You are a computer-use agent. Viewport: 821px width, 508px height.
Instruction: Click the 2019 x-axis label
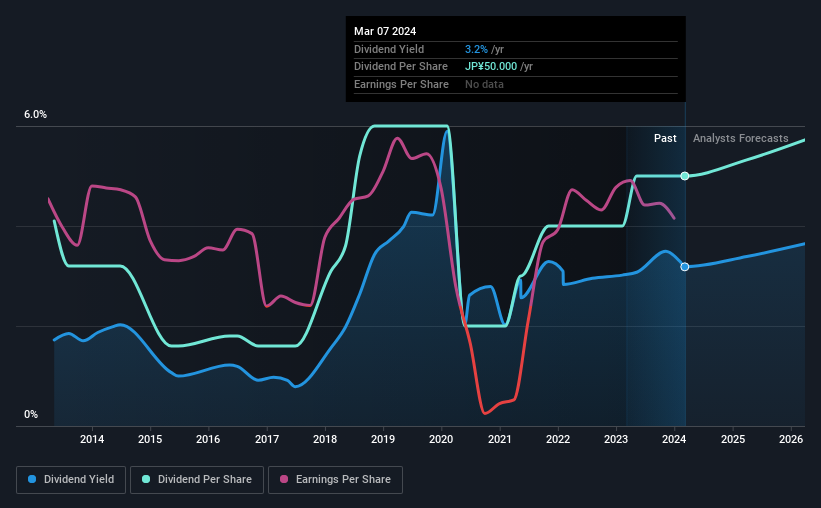pos(383,439)
